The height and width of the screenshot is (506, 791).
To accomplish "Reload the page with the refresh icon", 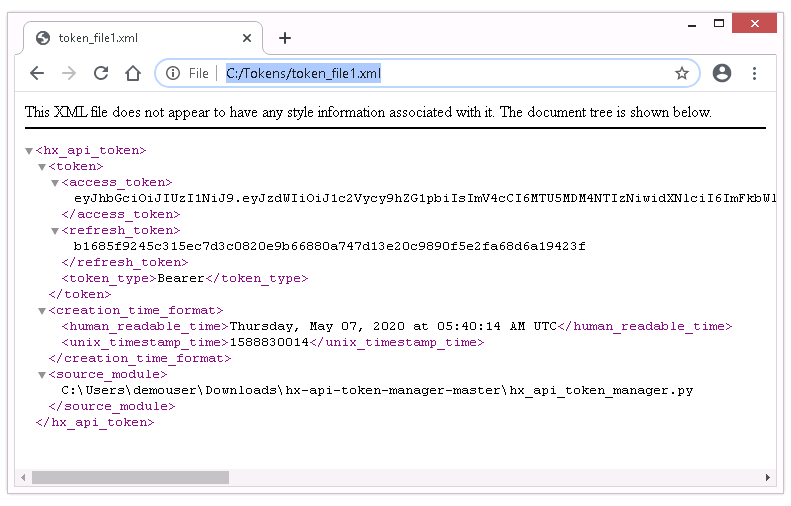I will pos(101,74).
